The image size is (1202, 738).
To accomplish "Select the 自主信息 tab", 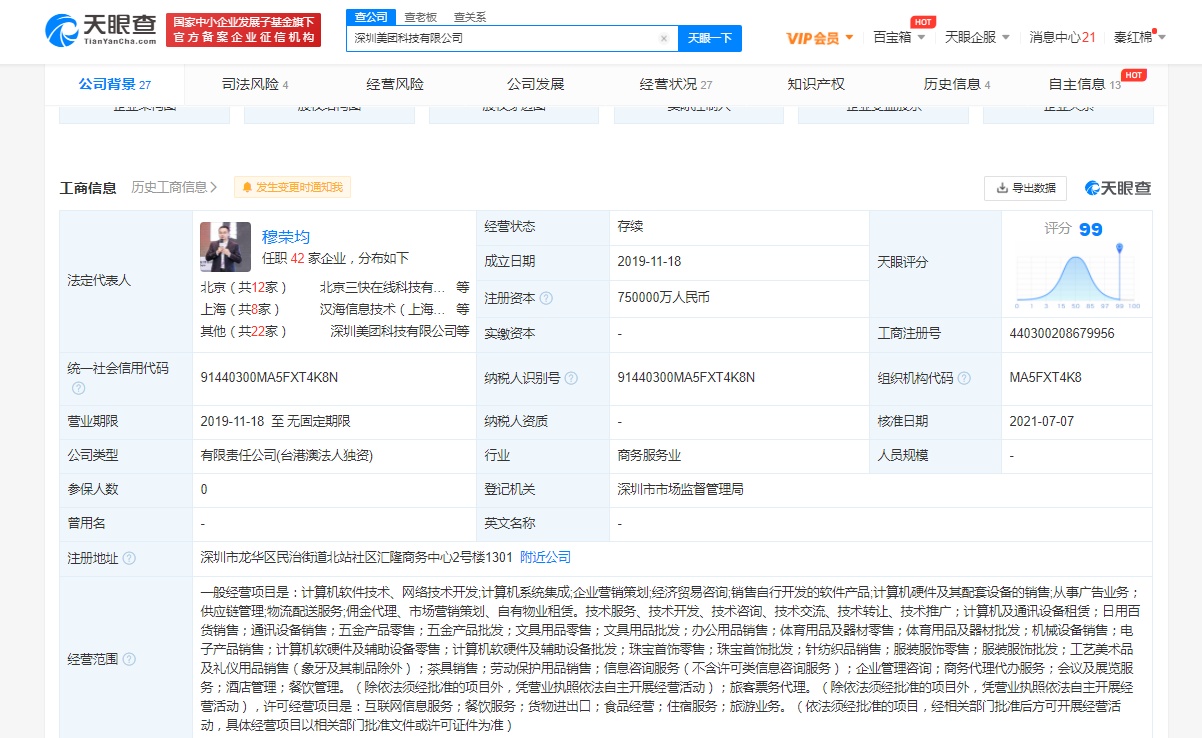I will [1084, 84].
